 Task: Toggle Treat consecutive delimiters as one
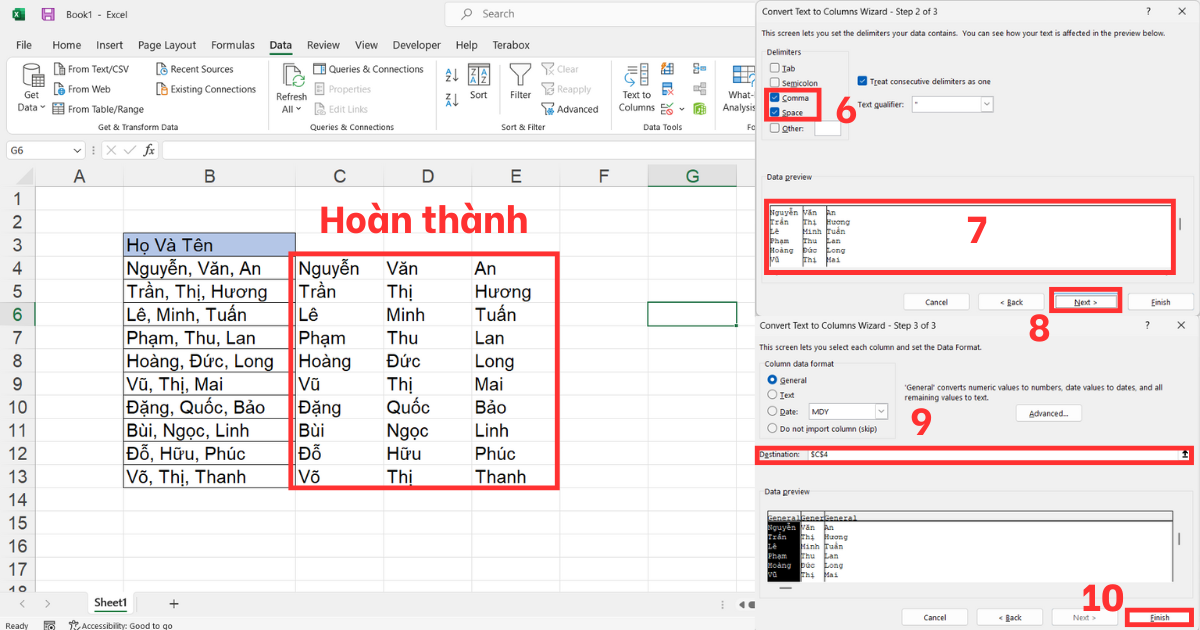click(x=863, y=81)
